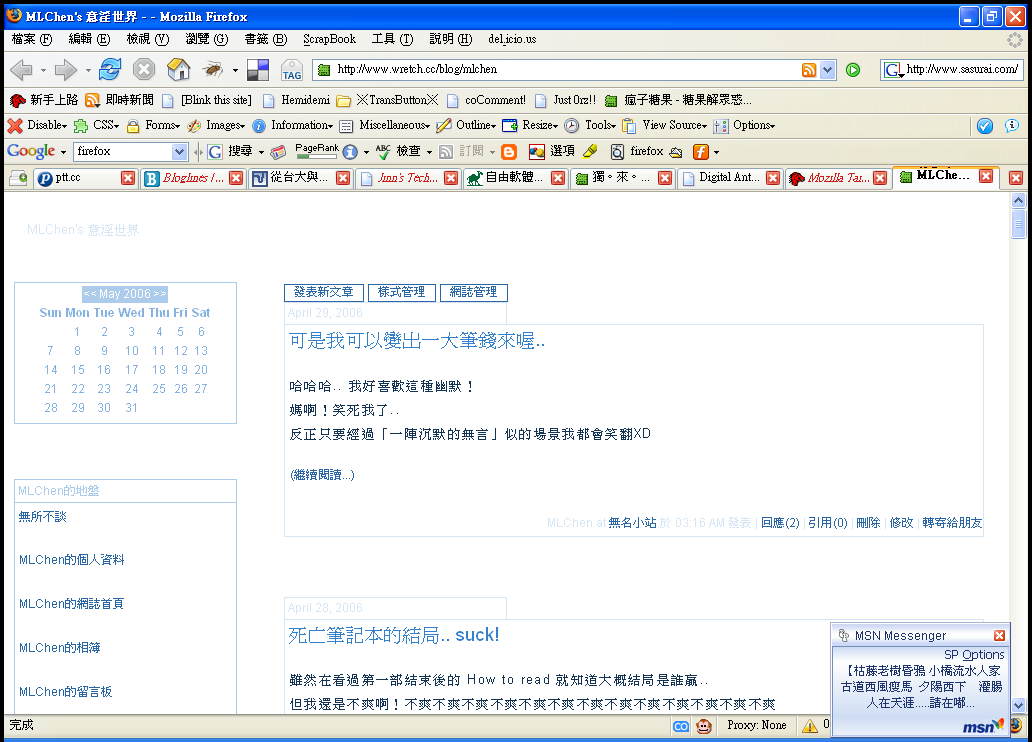Open the Miscellaneous dropdown
Screen dimensions: 1032x742
coord(385,125)
